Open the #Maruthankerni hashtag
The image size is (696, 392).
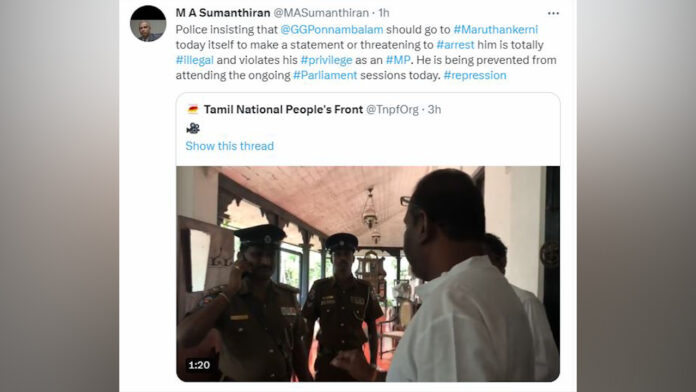click(495, 30)
